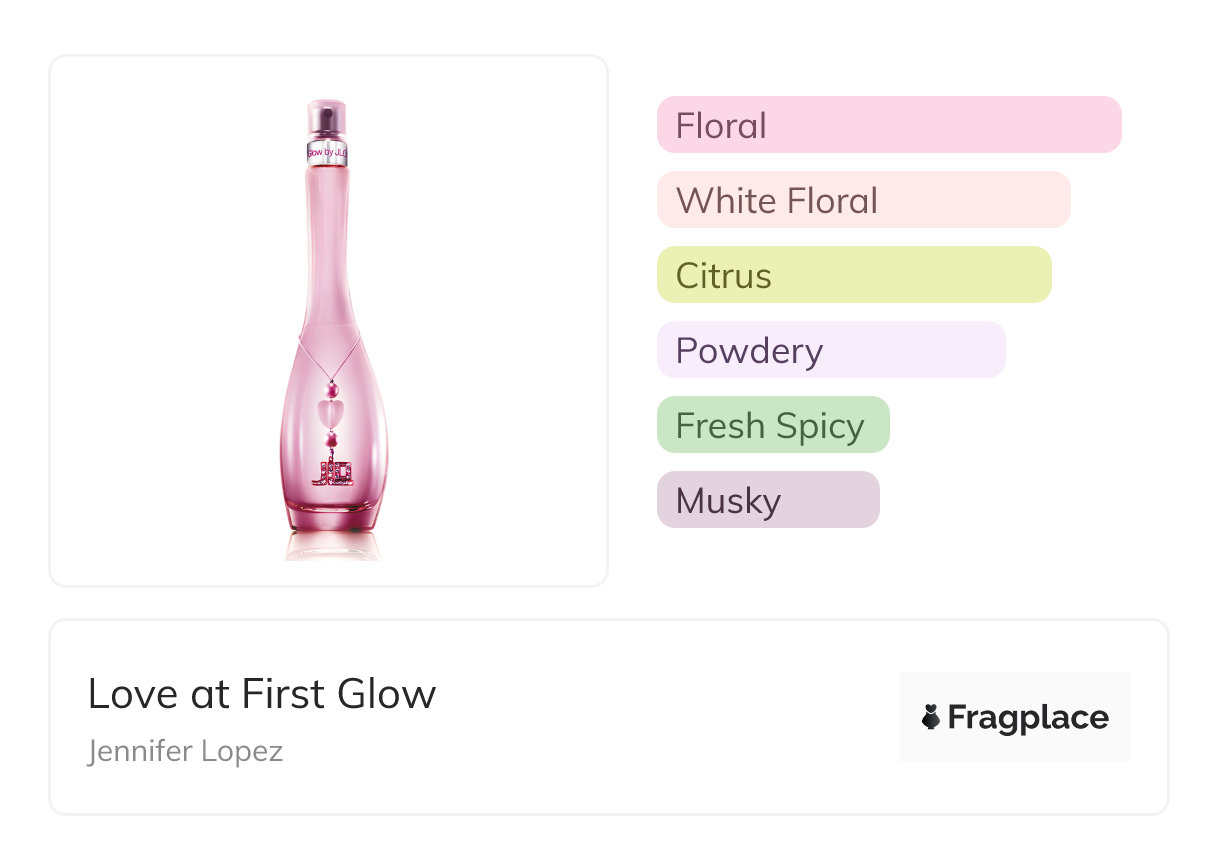Image resolution: width=1218 pixels, height=864 pixels.
Task: Choose the mauve Musky accord bar
Action: (767, 500)
